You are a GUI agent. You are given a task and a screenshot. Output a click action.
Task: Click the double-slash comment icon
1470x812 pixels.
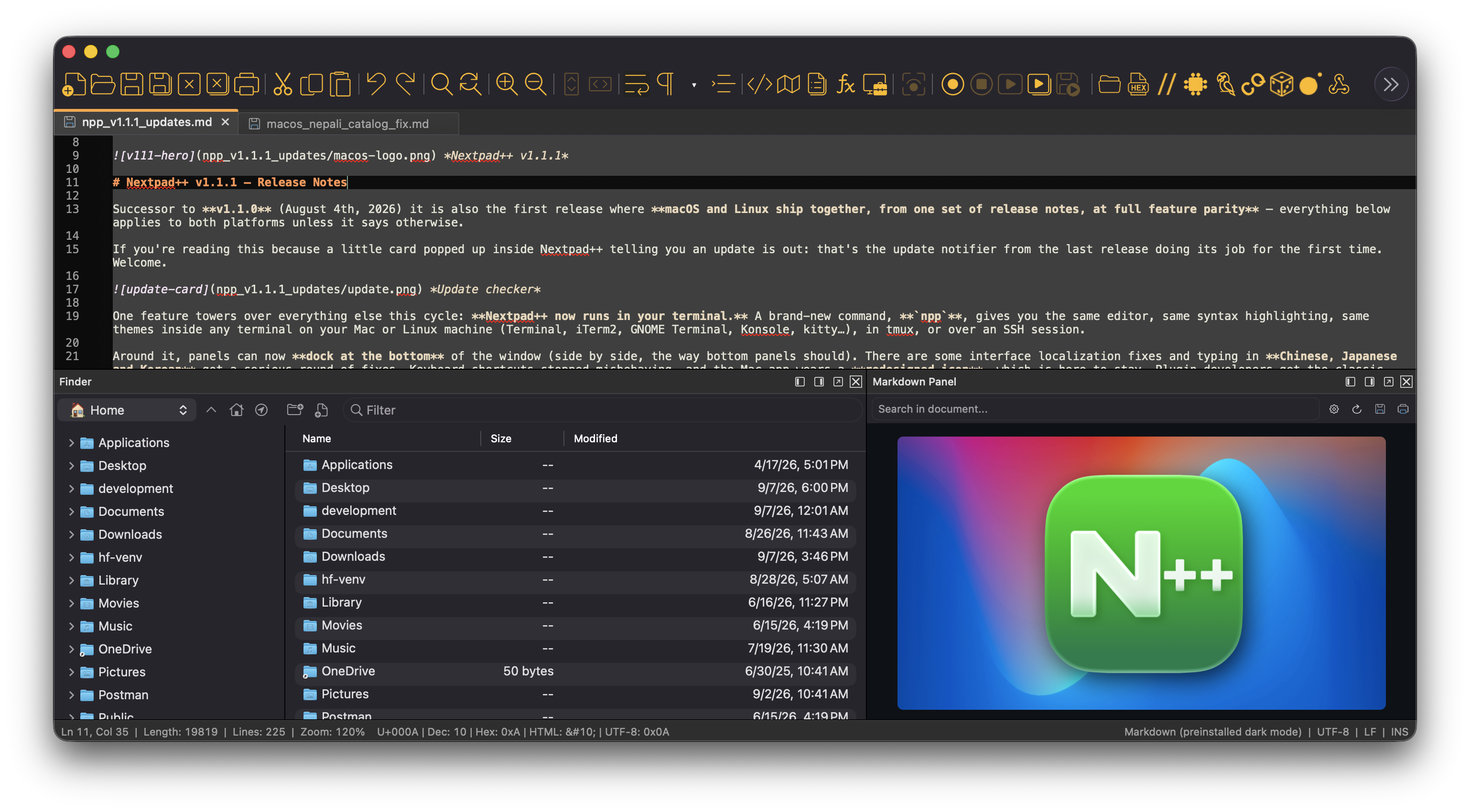[x=1167, y=85]
